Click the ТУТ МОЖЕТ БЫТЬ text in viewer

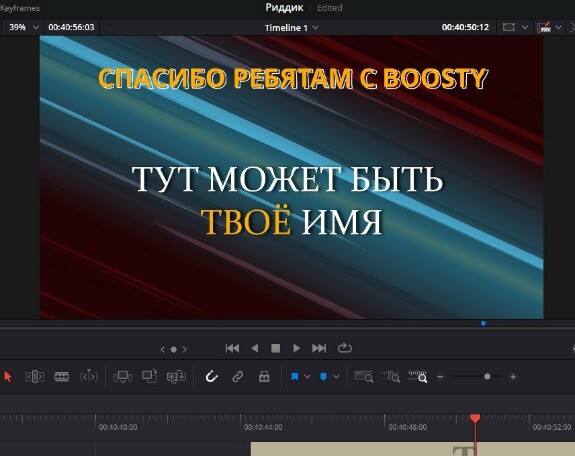click(287, 179)
